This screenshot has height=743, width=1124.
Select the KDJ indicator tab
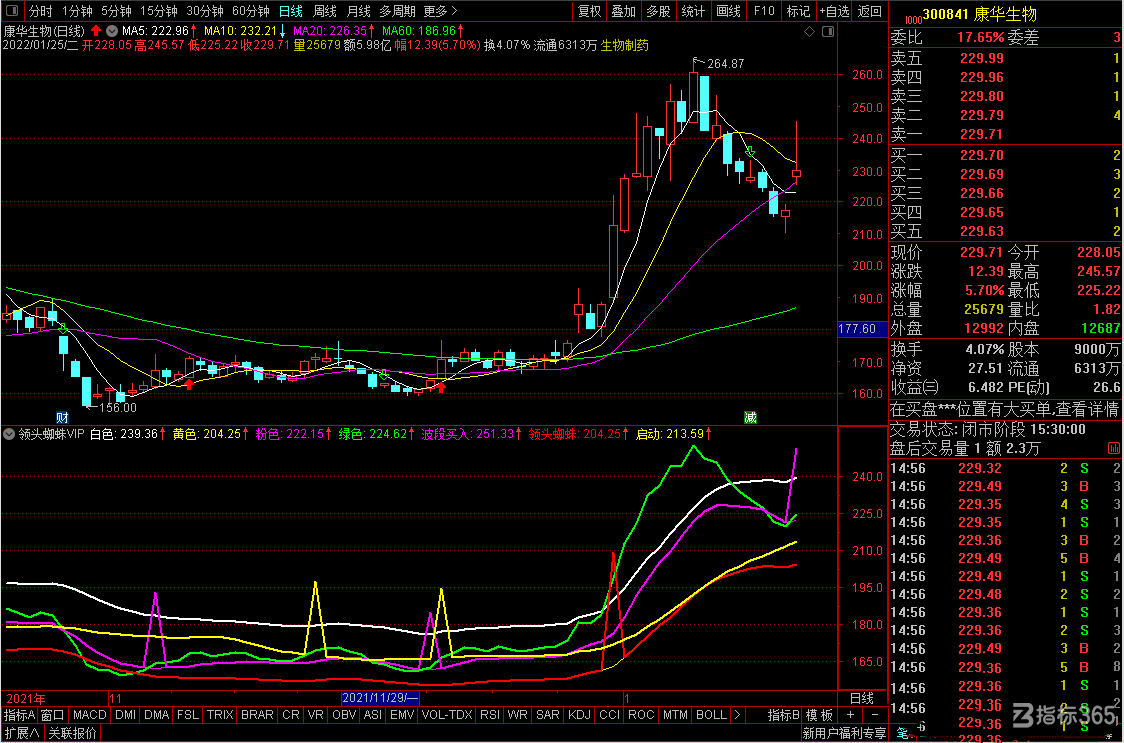[x=578, y=715]
